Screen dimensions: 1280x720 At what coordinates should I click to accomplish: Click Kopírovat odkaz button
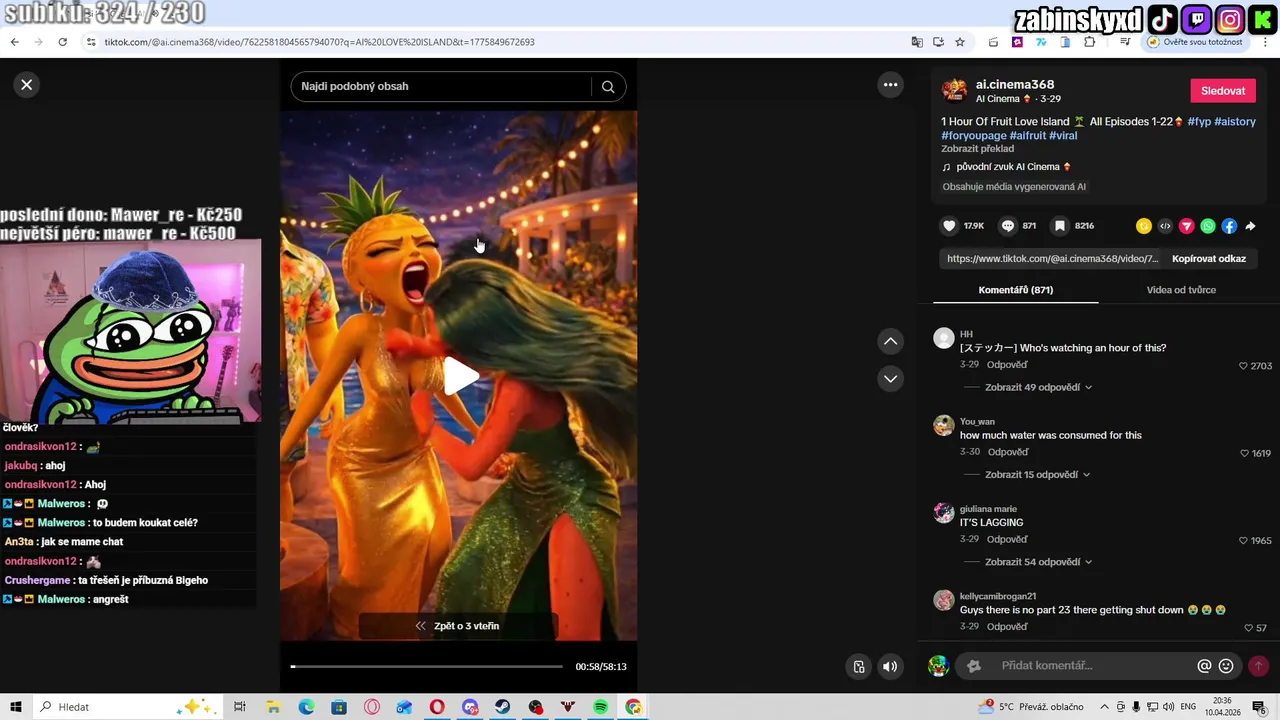coord(1209,258)
